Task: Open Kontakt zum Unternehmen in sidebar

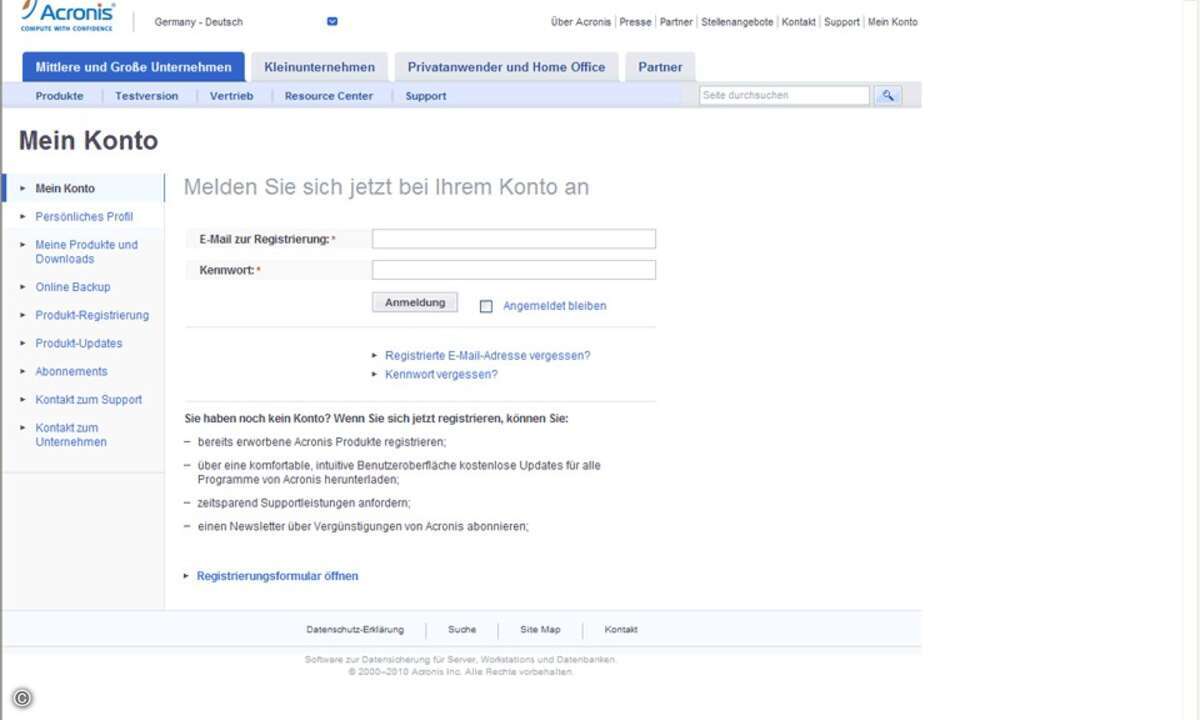Action: coord(71,435)
